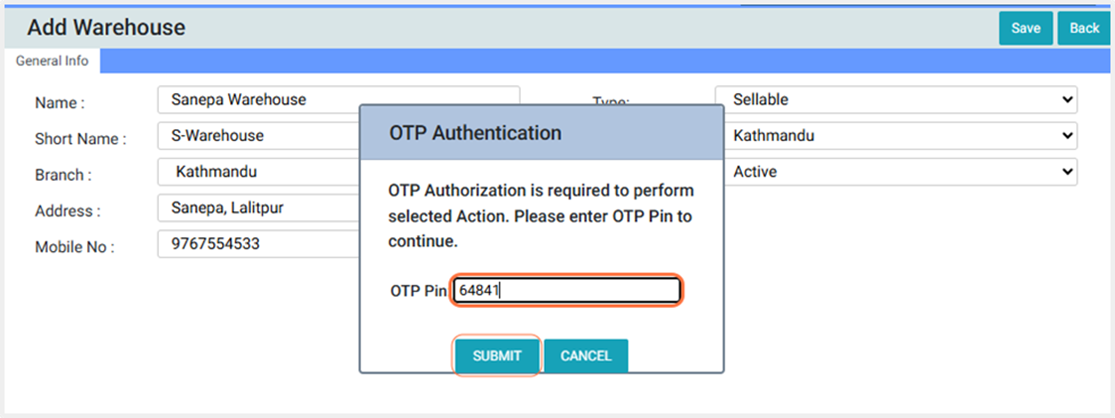Select the Branch text field
1115x418 pixels.
(x=258, y=172)
